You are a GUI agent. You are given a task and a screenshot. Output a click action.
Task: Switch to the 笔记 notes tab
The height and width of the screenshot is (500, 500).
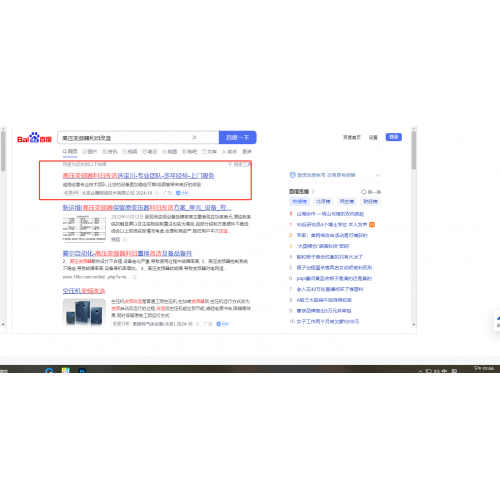(x=150, y=152)
